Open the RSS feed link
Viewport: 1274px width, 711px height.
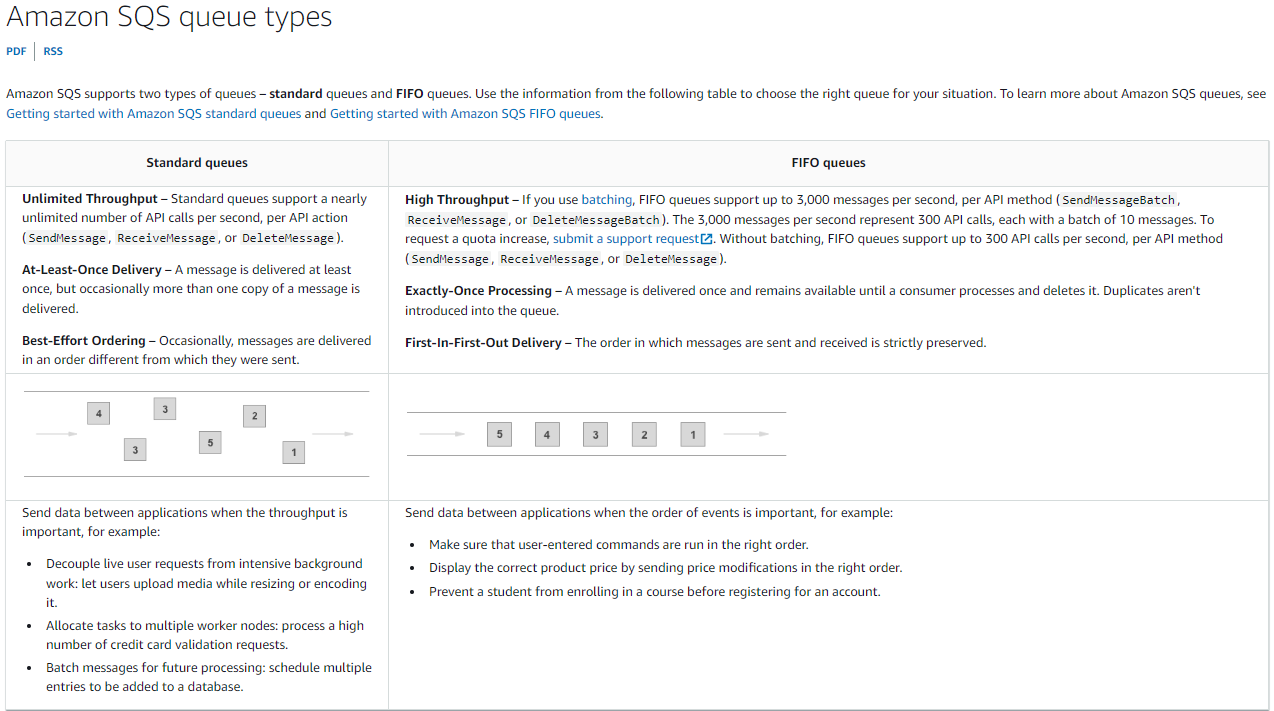tap(53, 51)
